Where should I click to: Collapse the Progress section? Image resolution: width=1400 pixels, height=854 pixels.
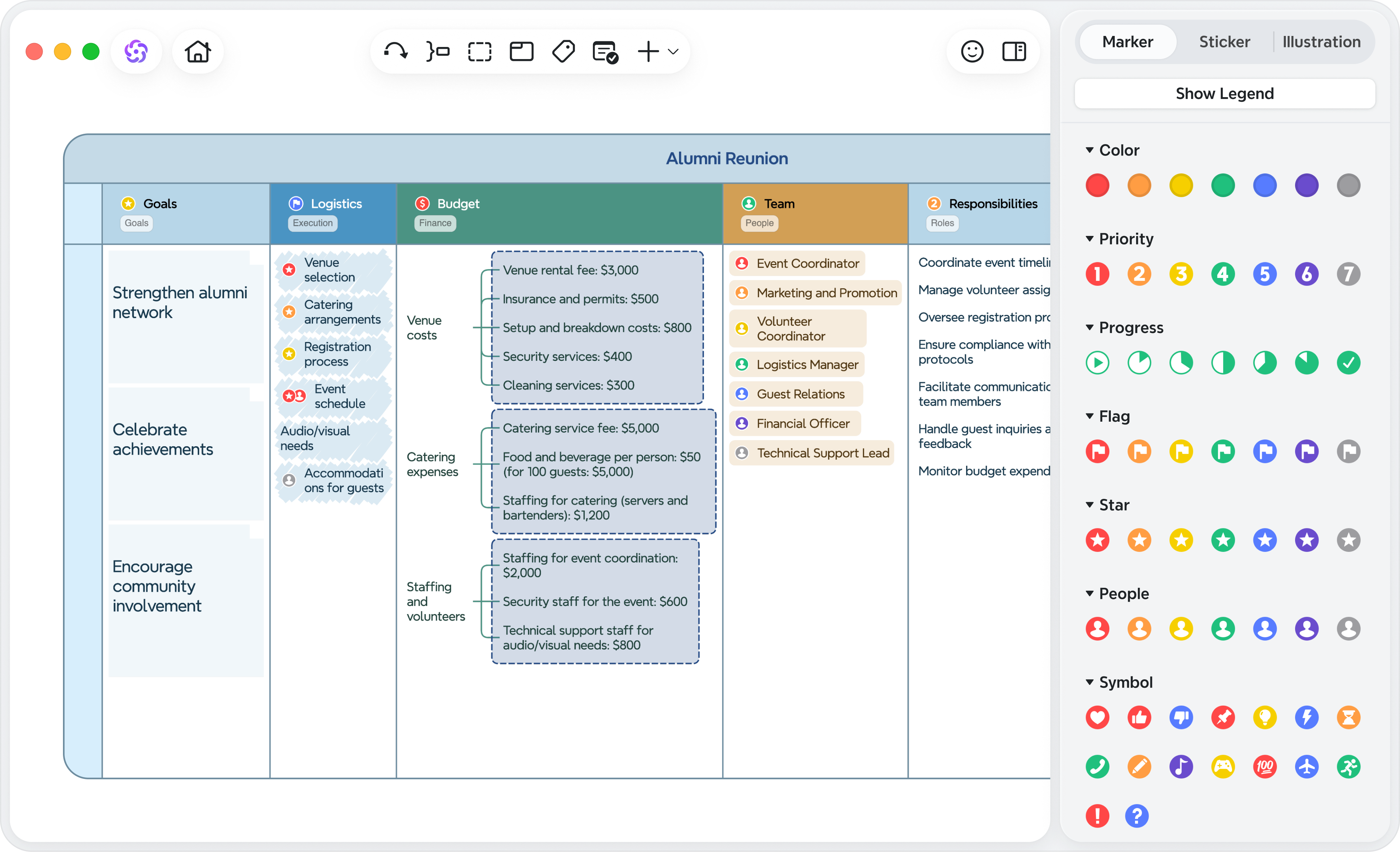pyautogui.click(x=1090, y=327)
